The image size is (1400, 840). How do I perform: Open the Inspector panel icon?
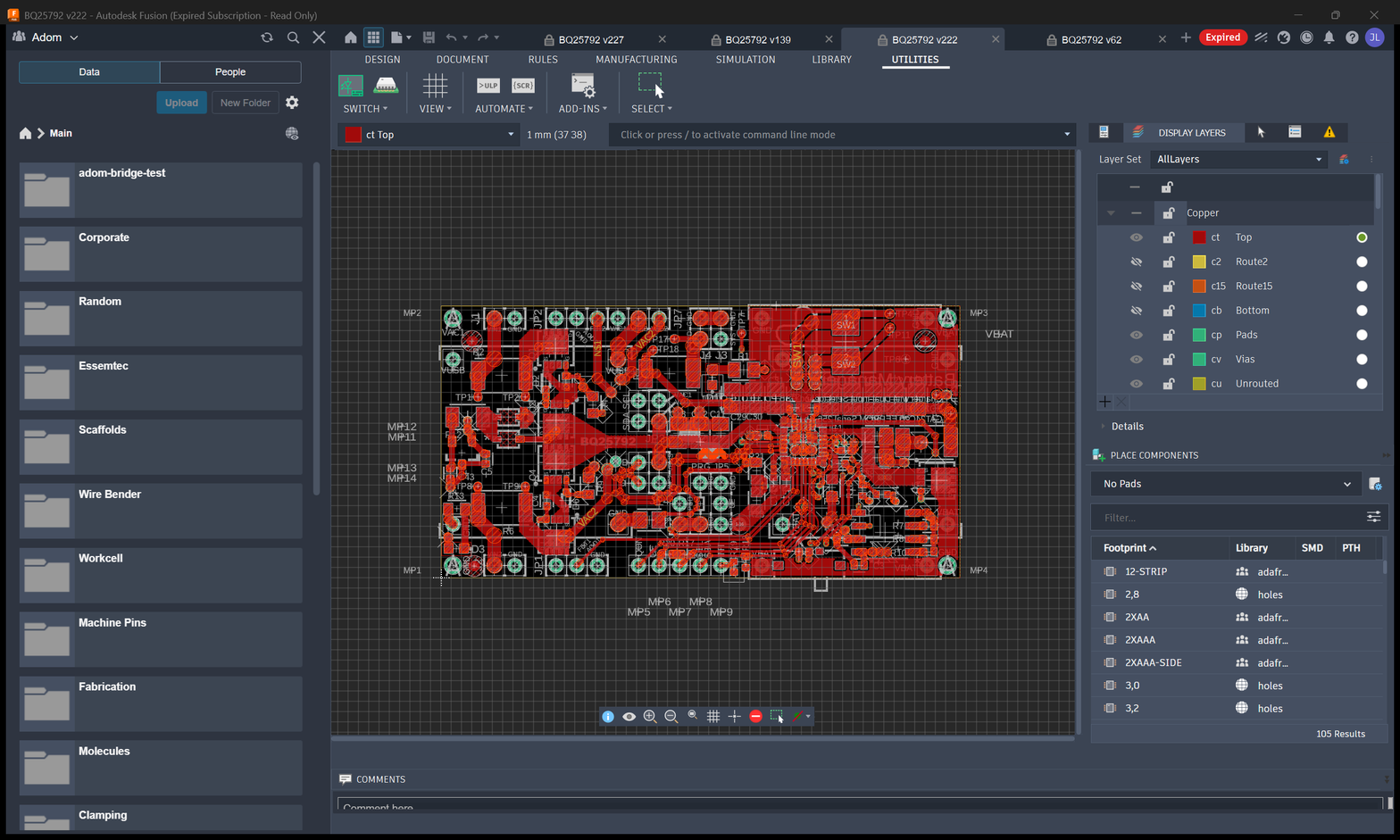coord(1104,132)
